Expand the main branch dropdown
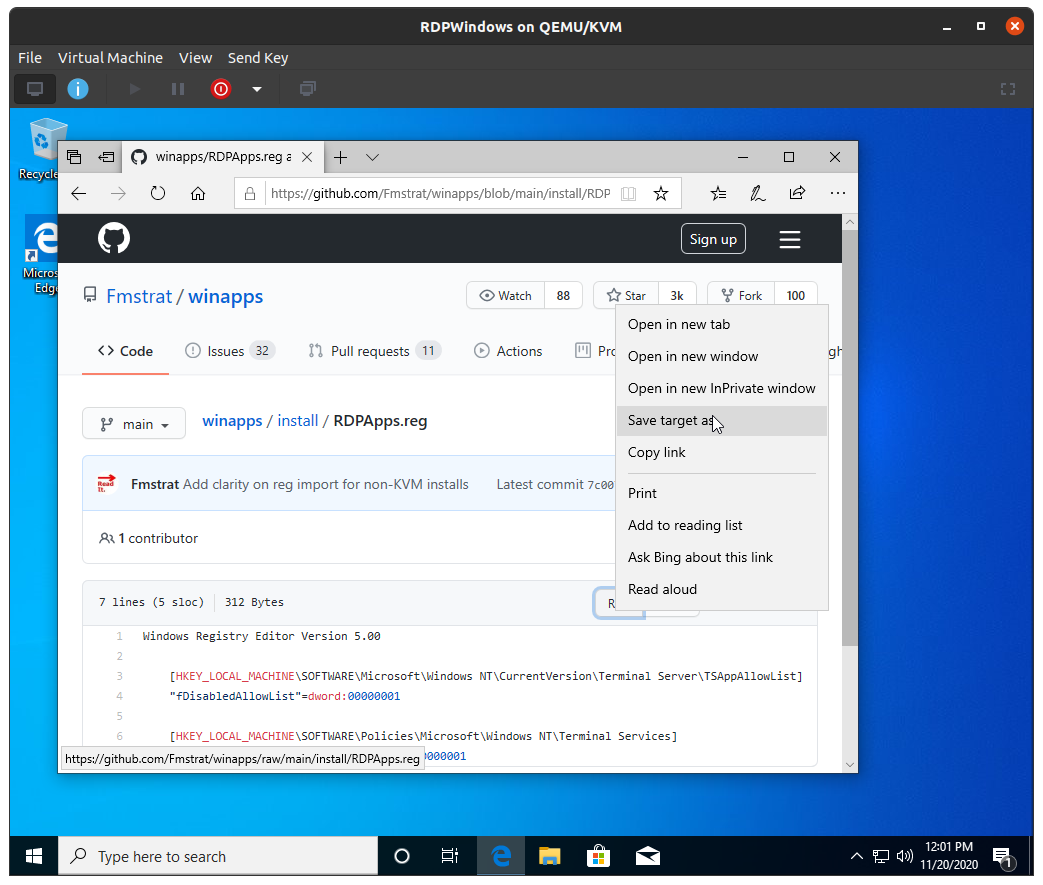Viewport: 1043px width, 885px height. (134, 424)
